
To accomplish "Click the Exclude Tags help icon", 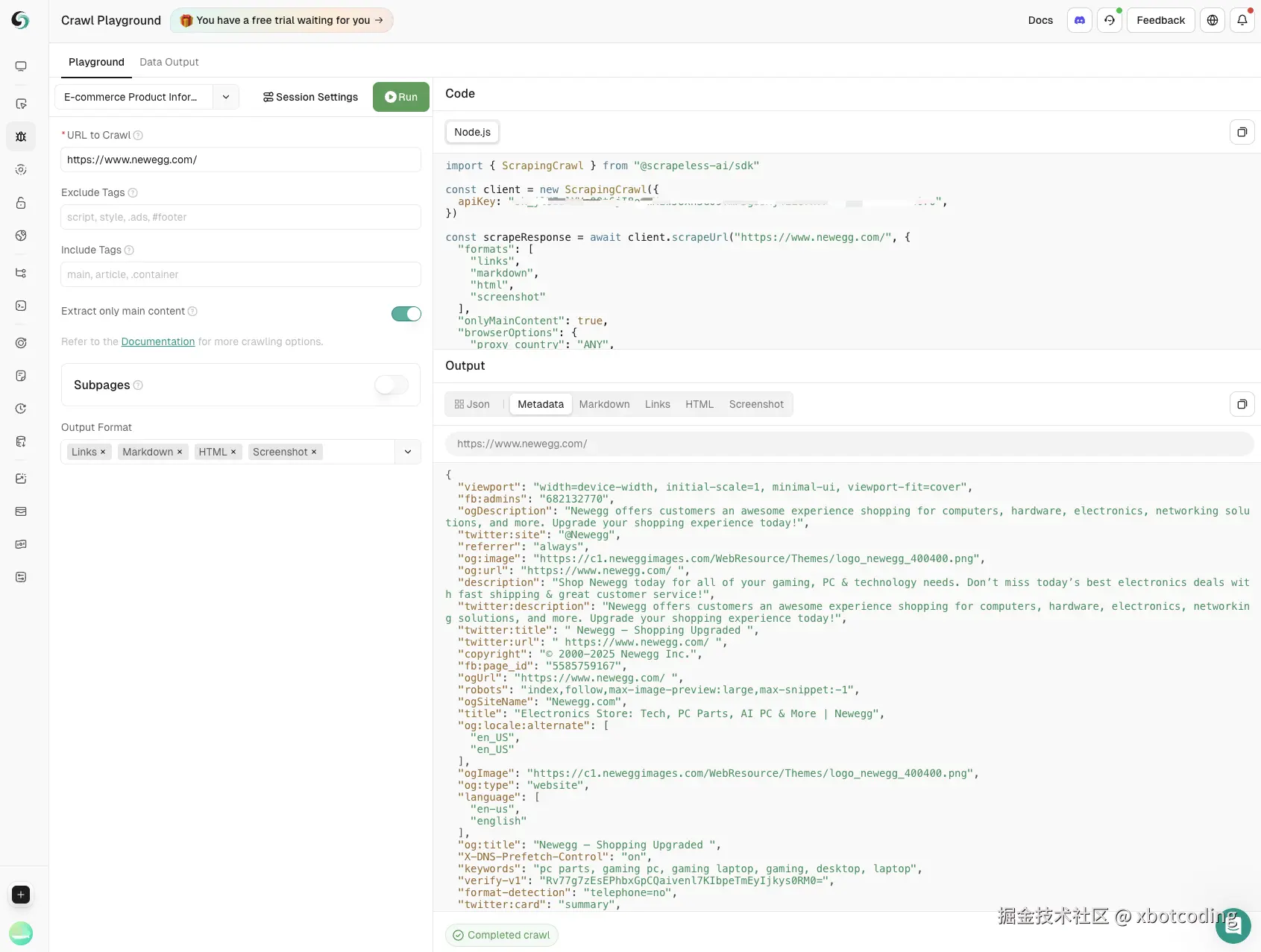I will click(x=133, y=192).
